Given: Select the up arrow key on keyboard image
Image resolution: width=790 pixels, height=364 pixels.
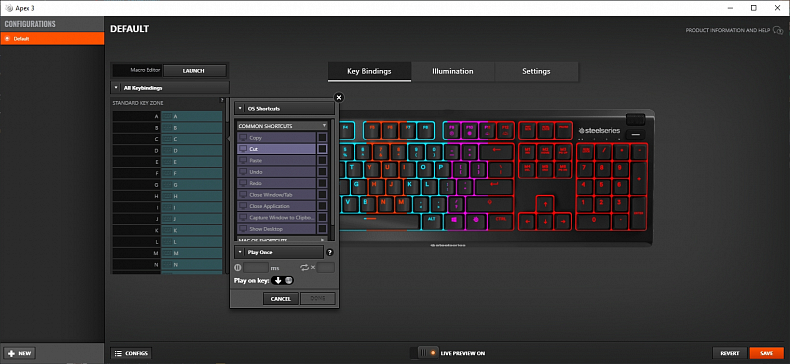Looking at the screenshot, I should pyautogui.click(x=544, y=204).
